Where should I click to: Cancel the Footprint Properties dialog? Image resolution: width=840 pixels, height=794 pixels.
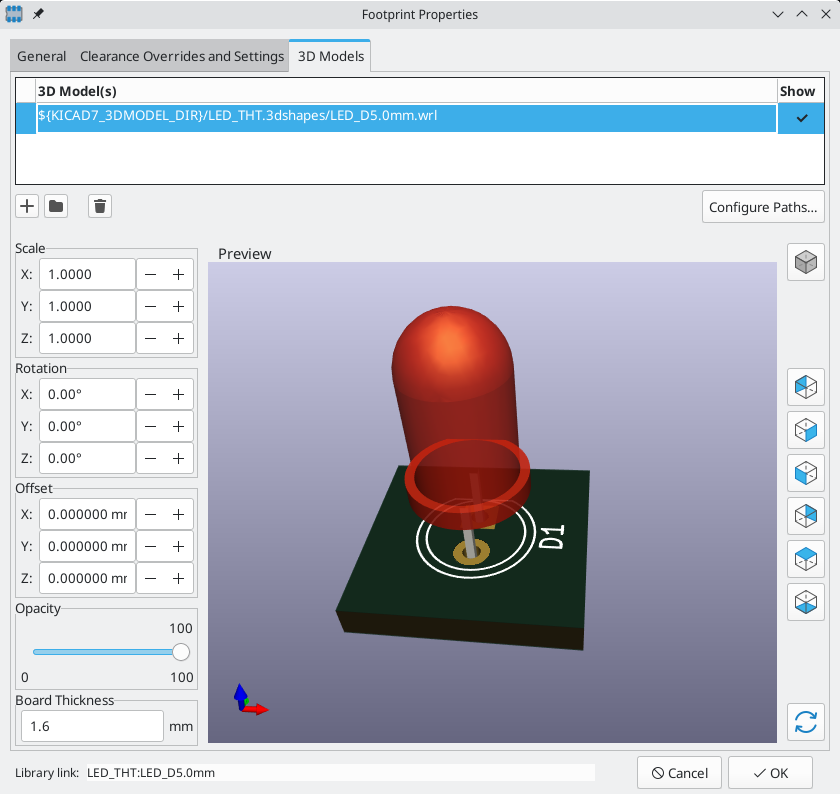point(679,772)
